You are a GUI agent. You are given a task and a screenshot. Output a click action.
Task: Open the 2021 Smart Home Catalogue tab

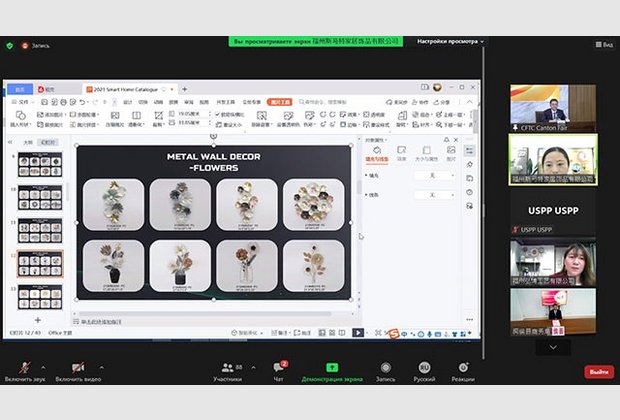130,89
